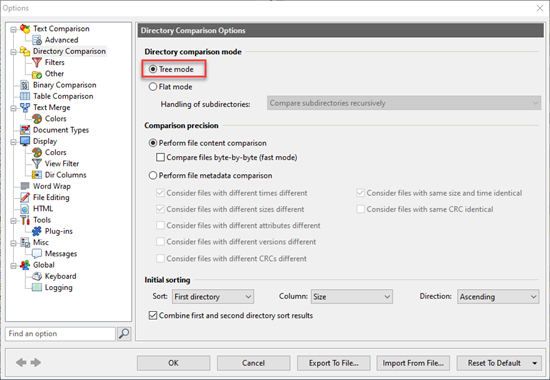Toggle Consider files with different attributes different
Viewport: 550px width, 380px height.
pyautogui.click(x=160, y=225)
